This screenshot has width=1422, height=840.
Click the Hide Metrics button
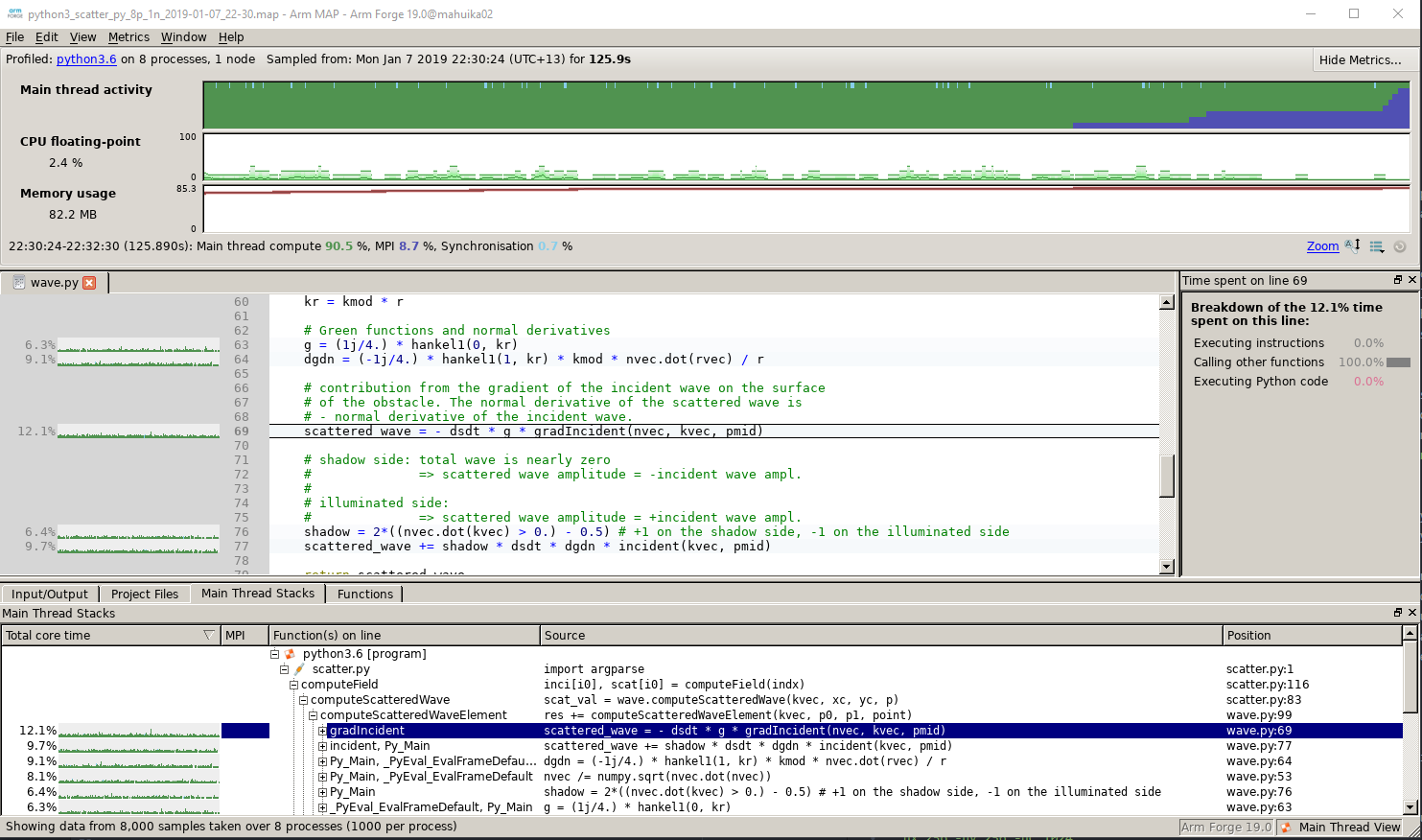[1363, 59]
